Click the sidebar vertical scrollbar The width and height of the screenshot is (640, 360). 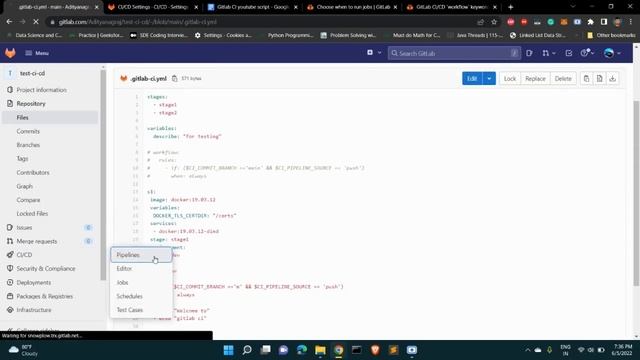[103, 176]
